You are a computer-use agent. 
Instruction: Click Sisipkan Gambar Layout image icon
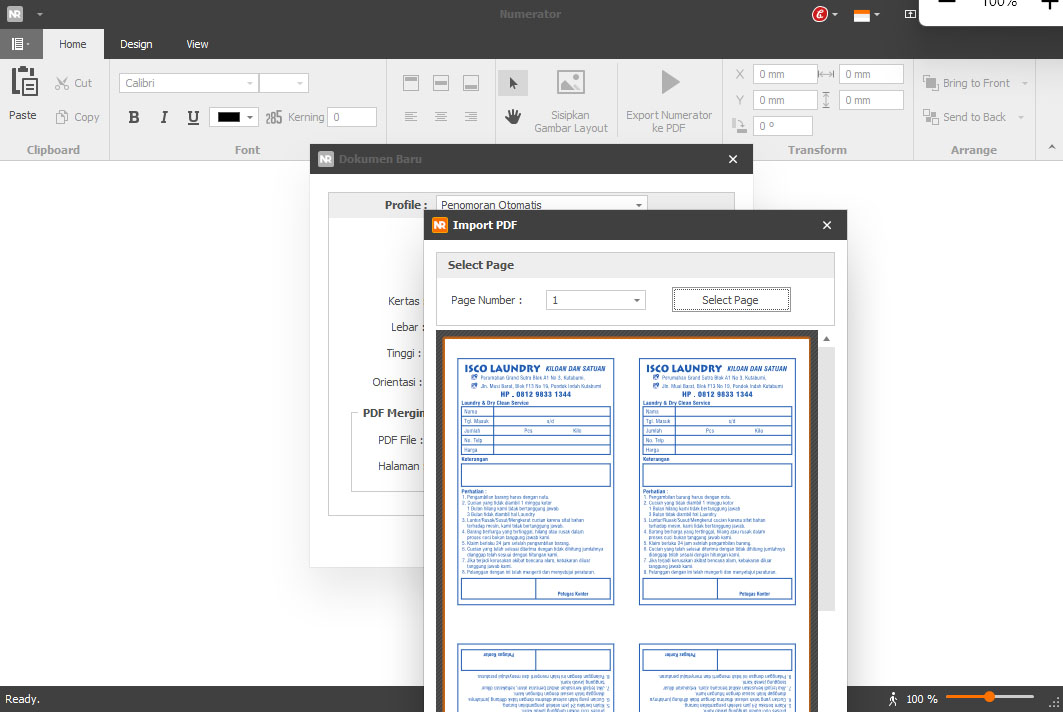[571, 83]
